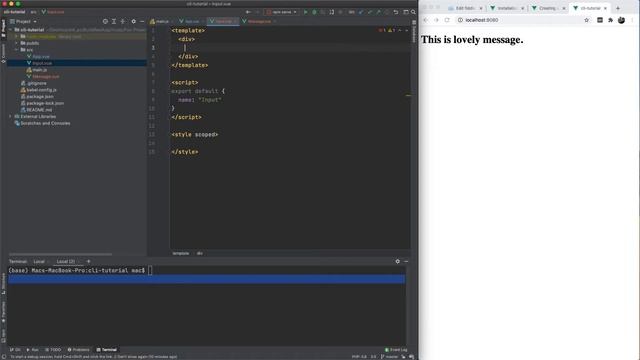Click the IDE layout window icon in toolbar
This screenshot has width=640, height=360.
[406, 12]
